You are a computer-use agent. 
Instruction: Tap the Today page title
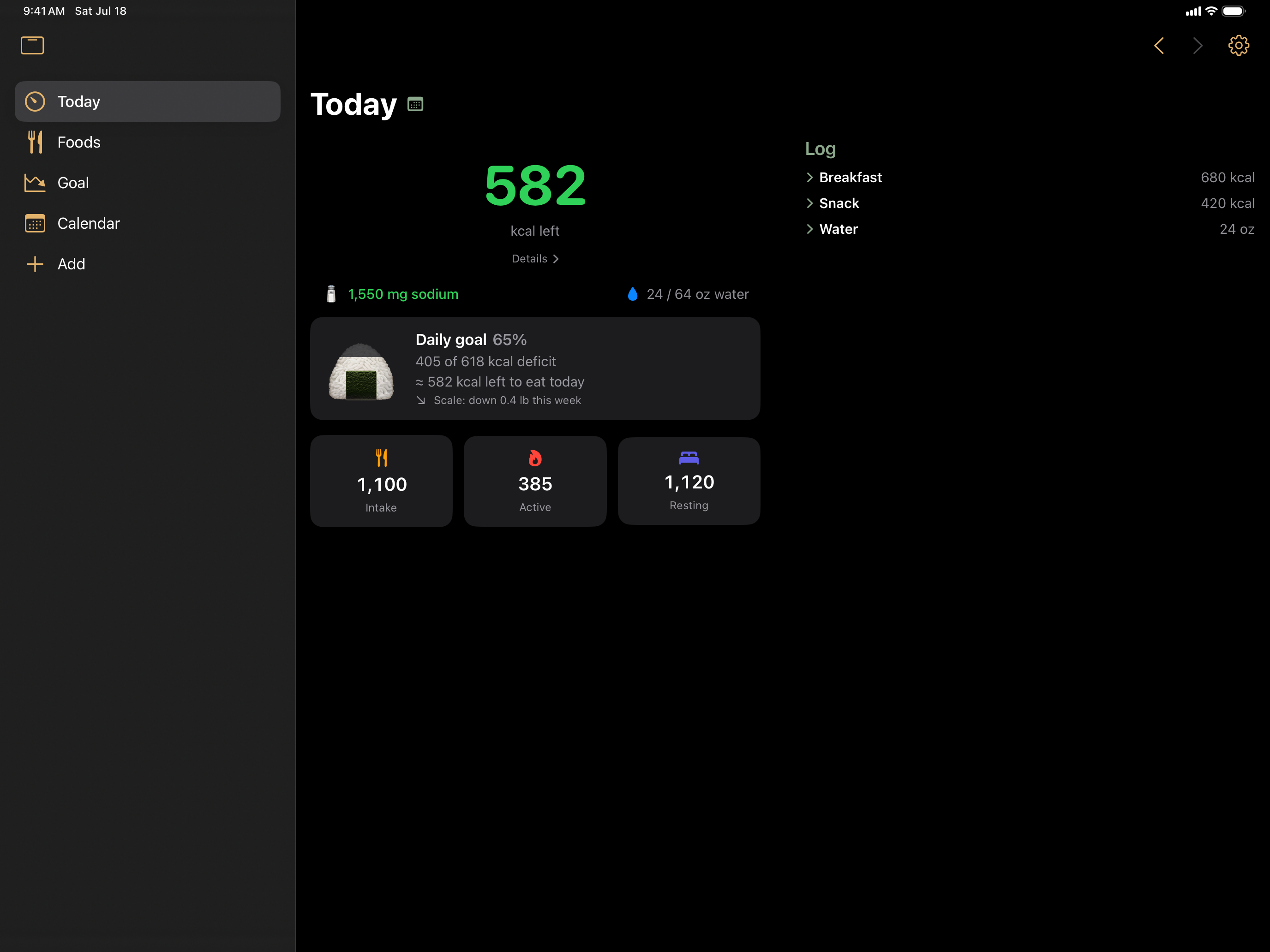[x=353, y=104]
